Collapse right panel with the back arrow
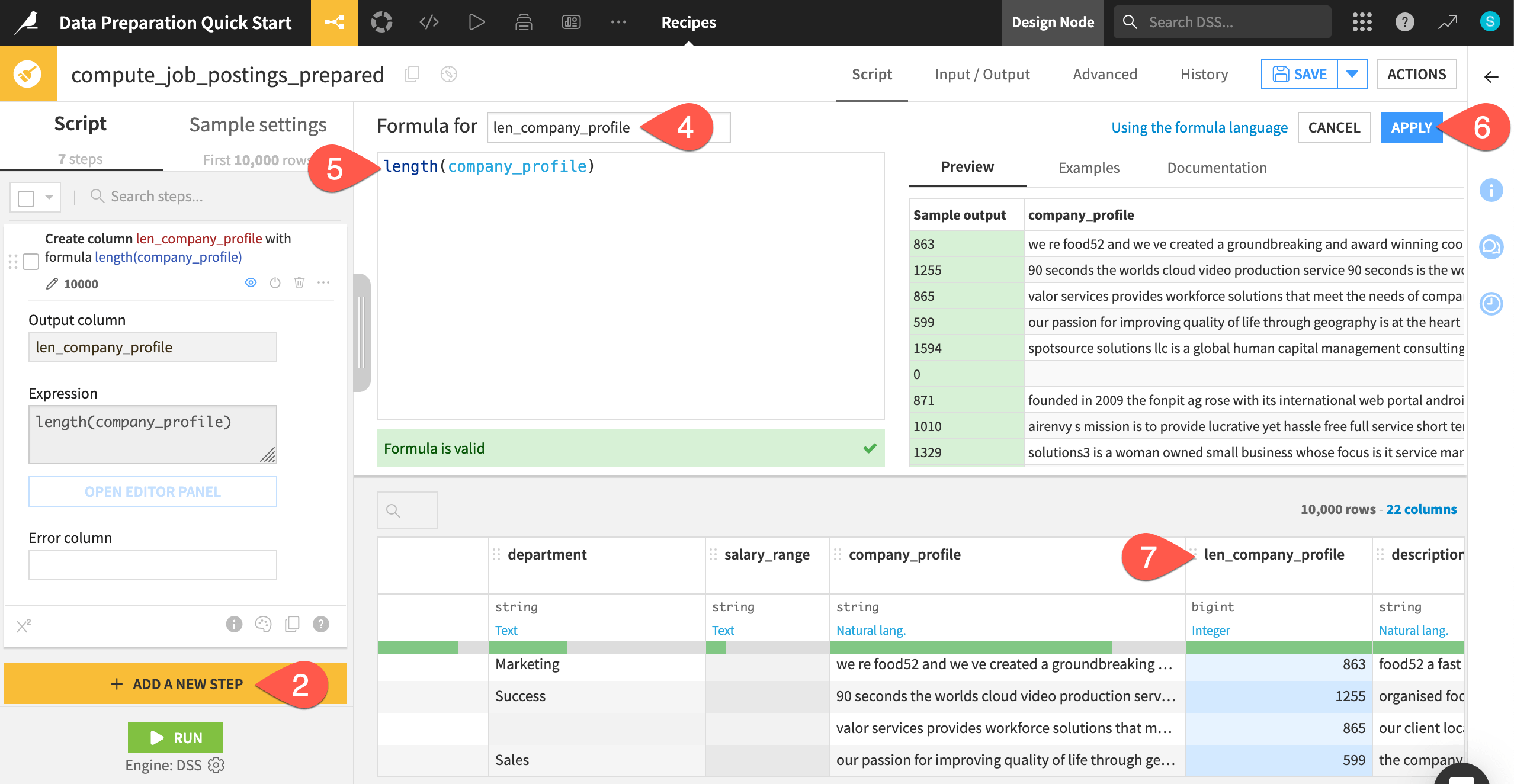Viewport: 1514px width, 784px height. [1491, 76]
